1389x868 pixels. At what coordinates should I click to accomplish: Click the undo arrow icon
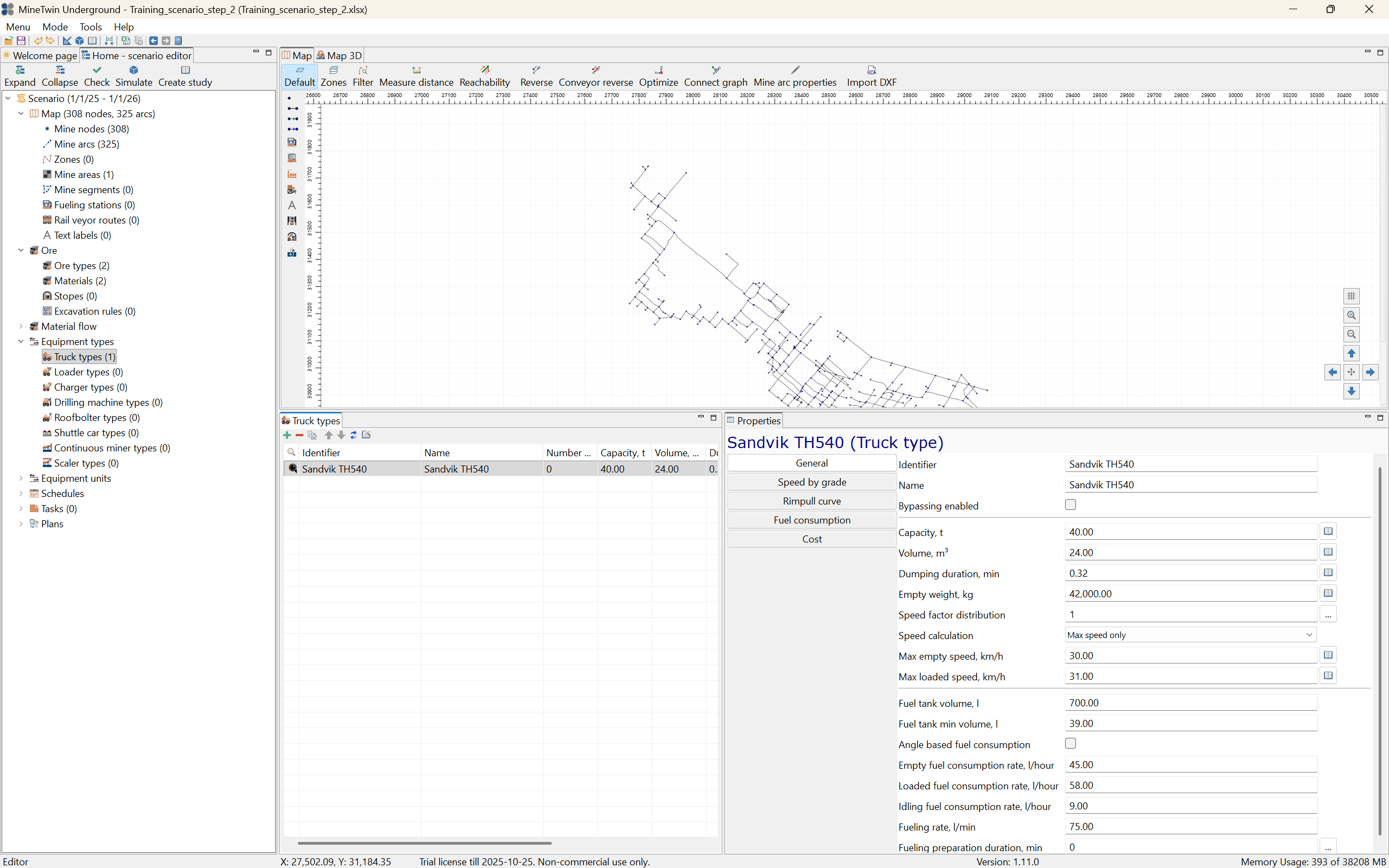(x=38, y=41)
